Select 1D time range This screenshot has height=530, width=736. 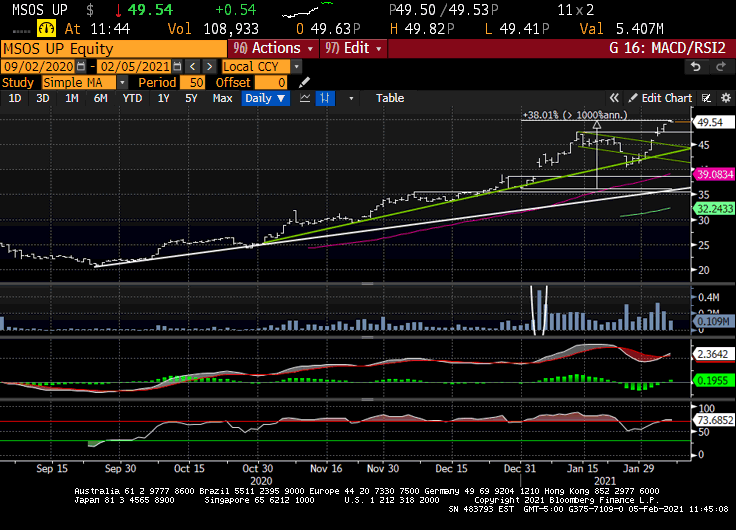pos(15,98)
